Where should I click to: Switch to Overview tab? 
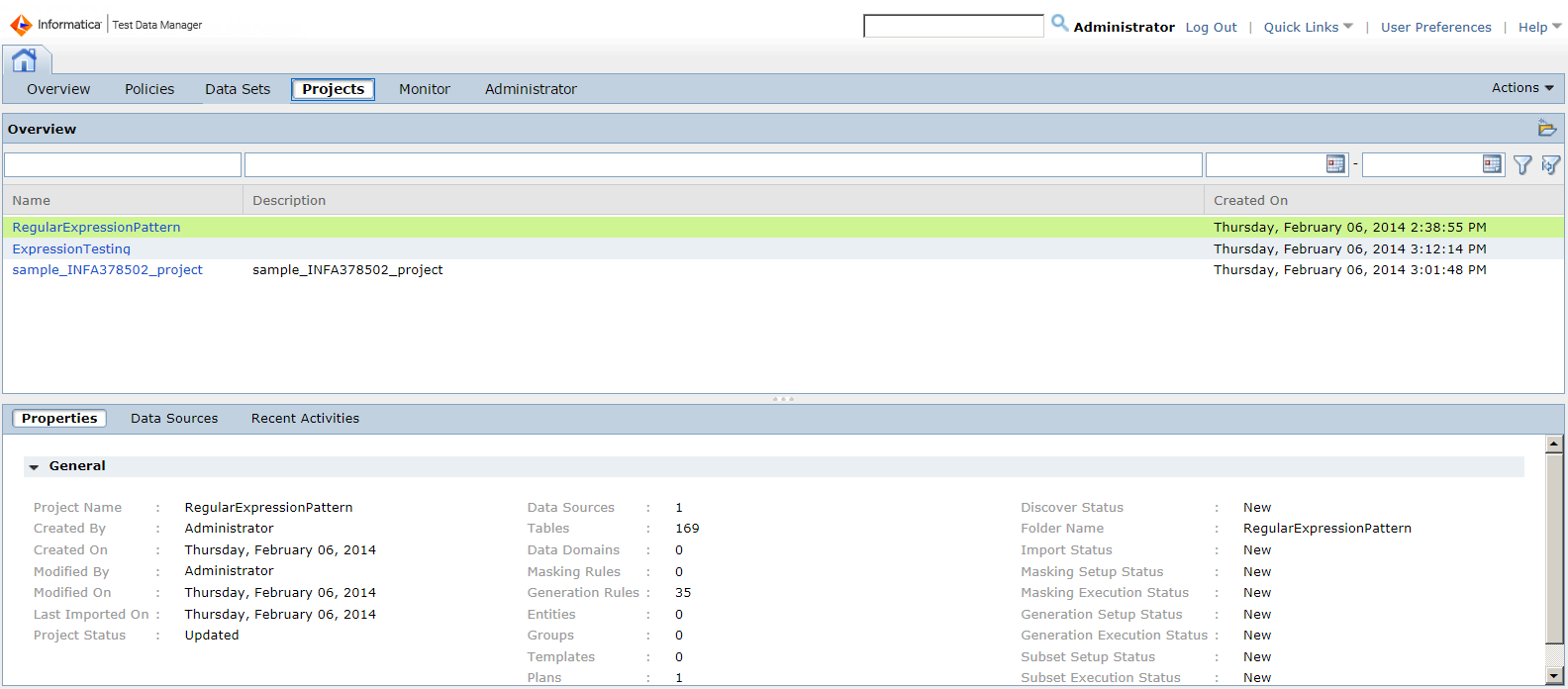coord(58,89)
